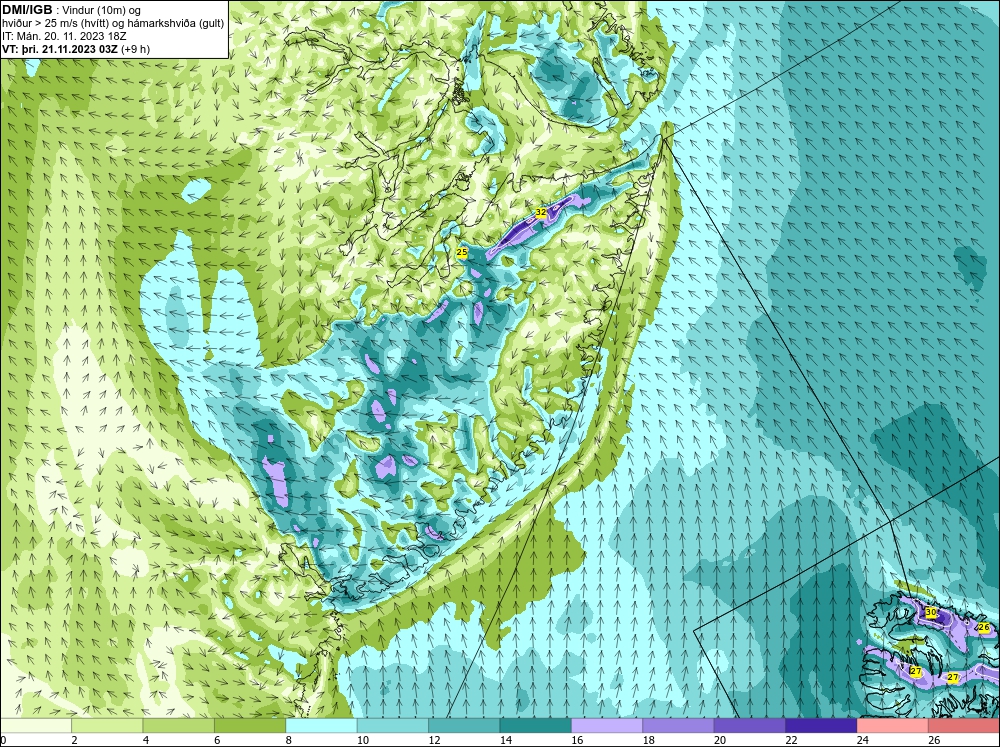Click the 'VT: þri. 21.11.2023 03Z' valid time
The width and height of the screenshot is (1000, 747).
(x=60, y=49)
